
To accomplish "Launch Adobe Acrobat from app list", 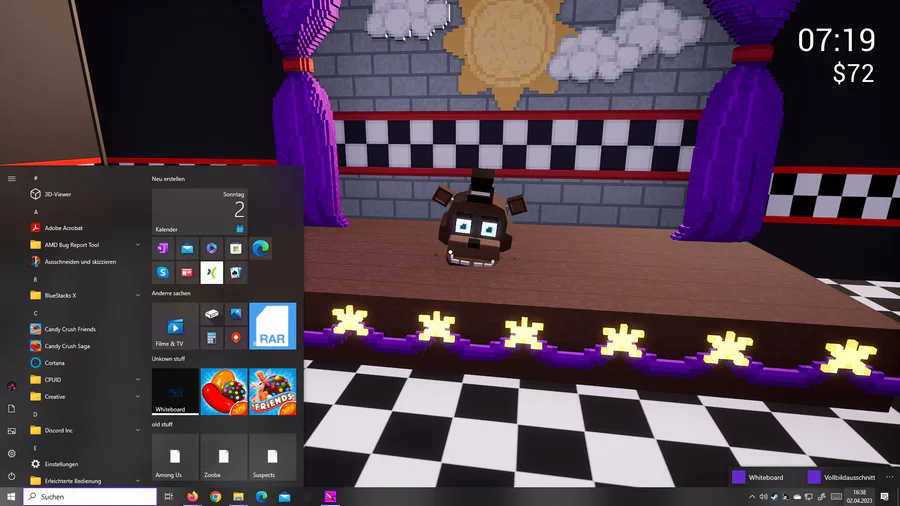I will [x=85, y=228].
